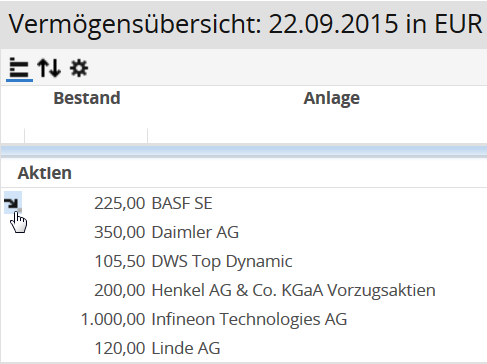Select the BASF SE entry
Image resolution: width=487 pixels, height=364 pixels.
(182, 203)
